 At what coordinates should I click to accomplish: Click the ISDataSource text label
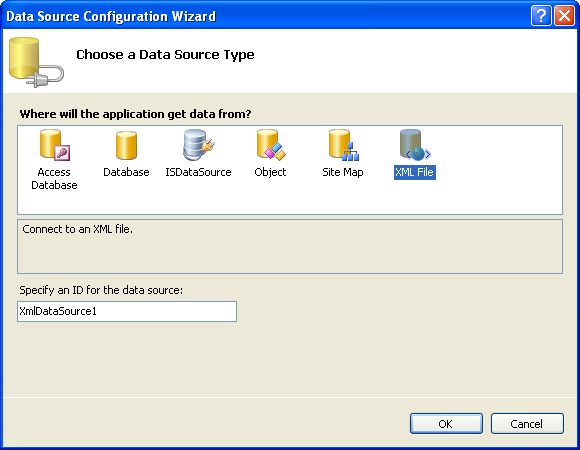point(198,172)
